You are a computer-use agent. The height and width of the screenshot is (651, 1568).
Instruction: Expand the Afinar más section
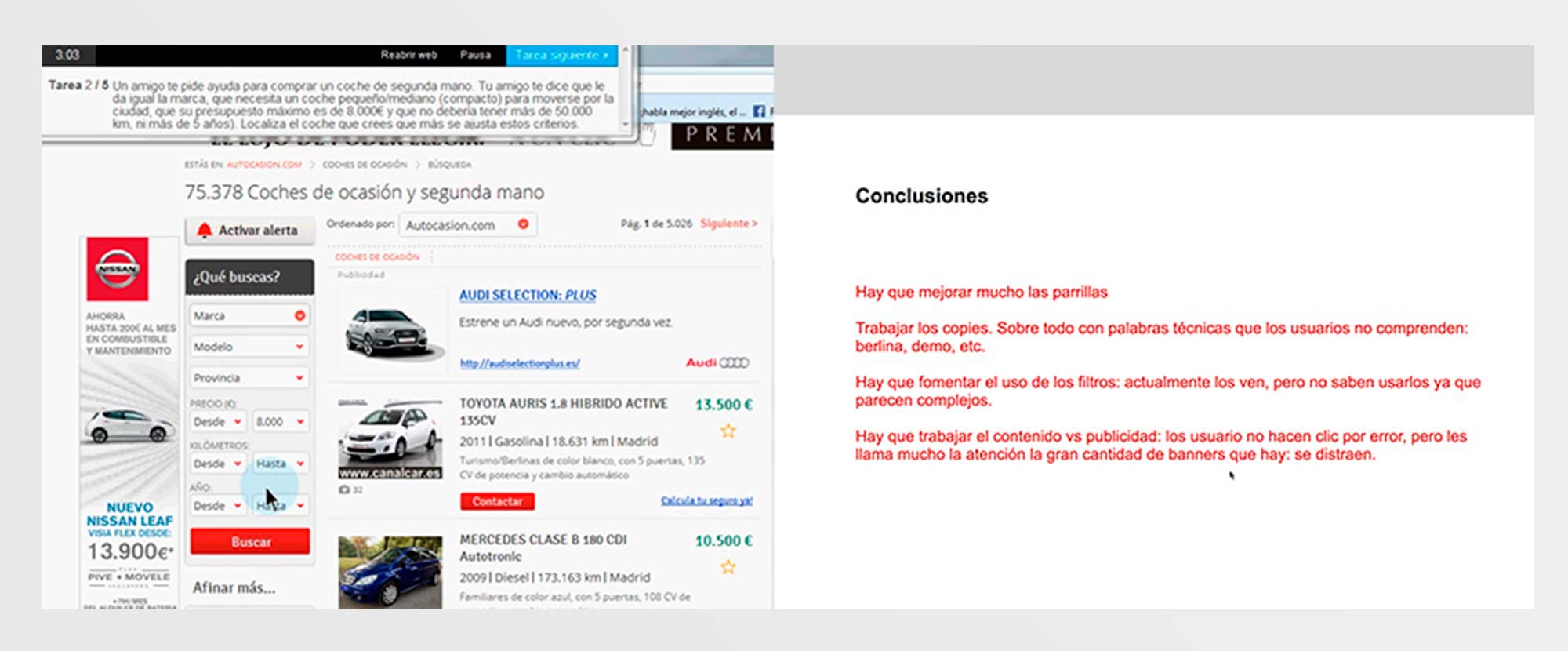234,587
